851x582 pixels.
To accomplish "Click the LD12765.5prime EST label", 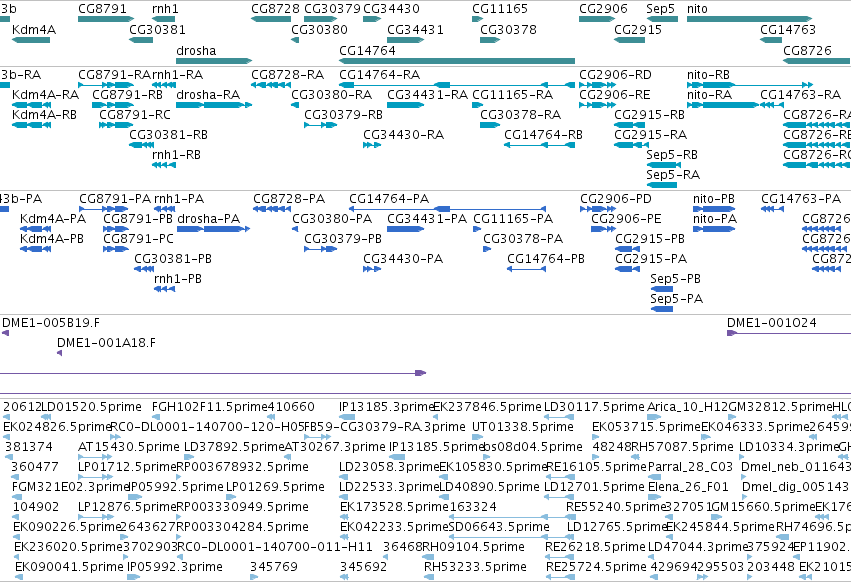I will tap(617, 527).
